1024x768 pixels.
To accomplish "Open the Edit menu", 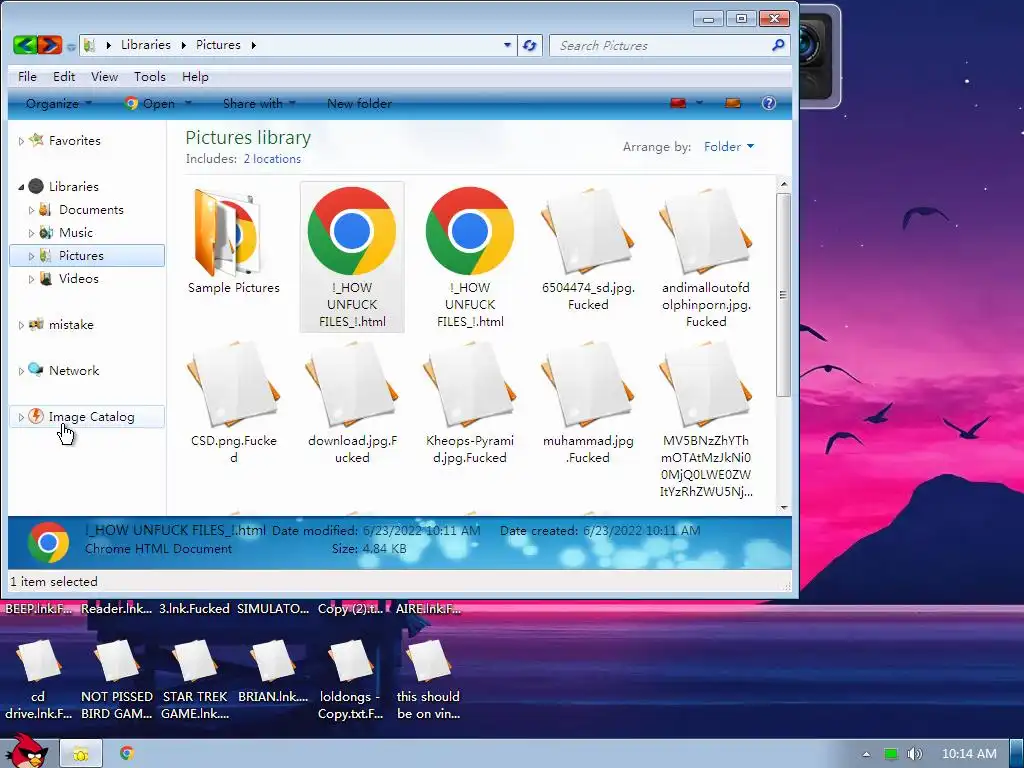I will click(x=64, y=76).
